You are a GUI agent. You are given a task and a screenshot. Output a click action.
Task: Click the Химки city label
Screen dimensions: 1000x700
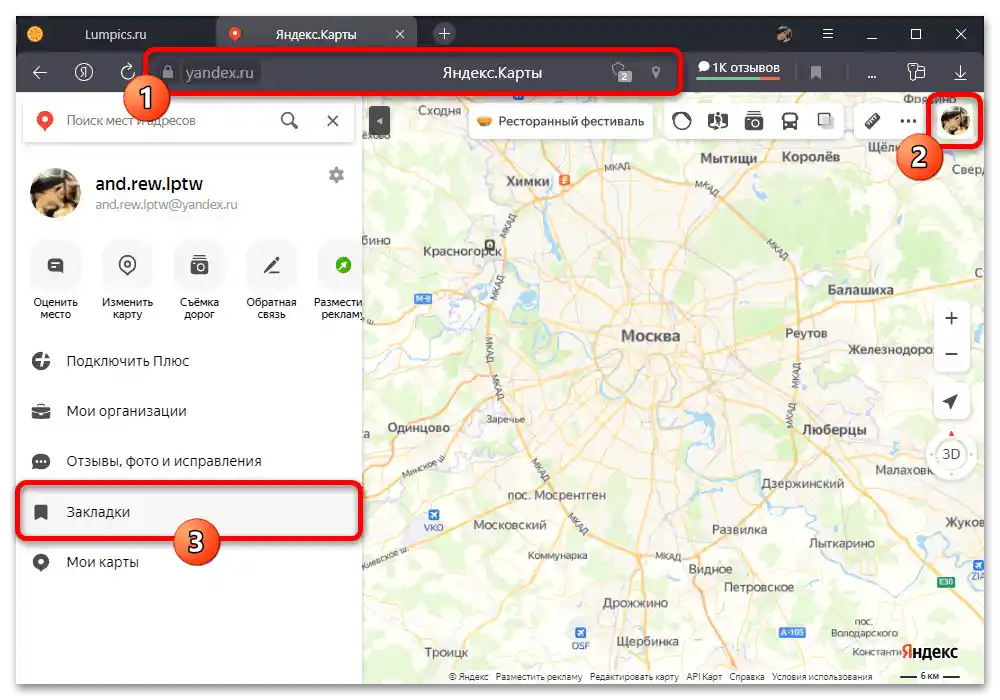point(527,181)
